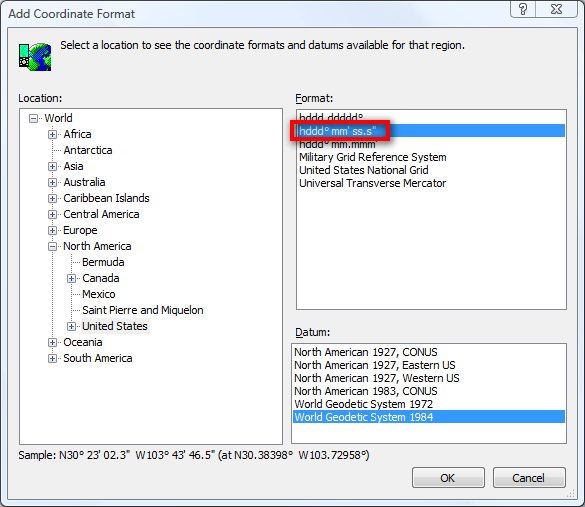Expand the Canada tree node

point(71,279)
